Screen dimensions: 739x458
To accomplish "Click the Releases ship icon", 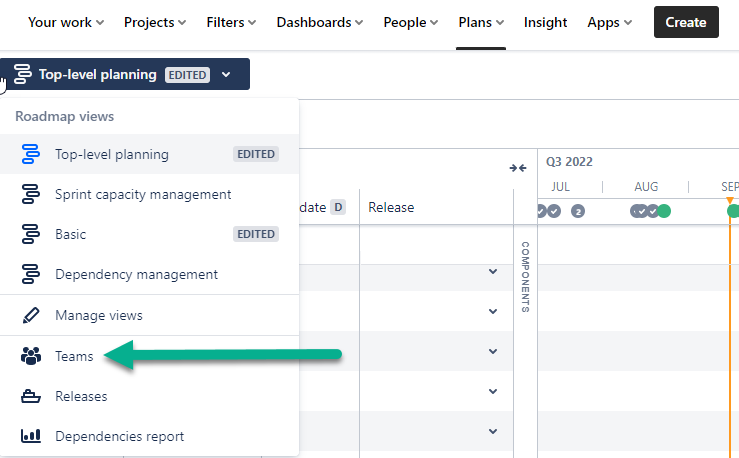I will coord(30,396).
